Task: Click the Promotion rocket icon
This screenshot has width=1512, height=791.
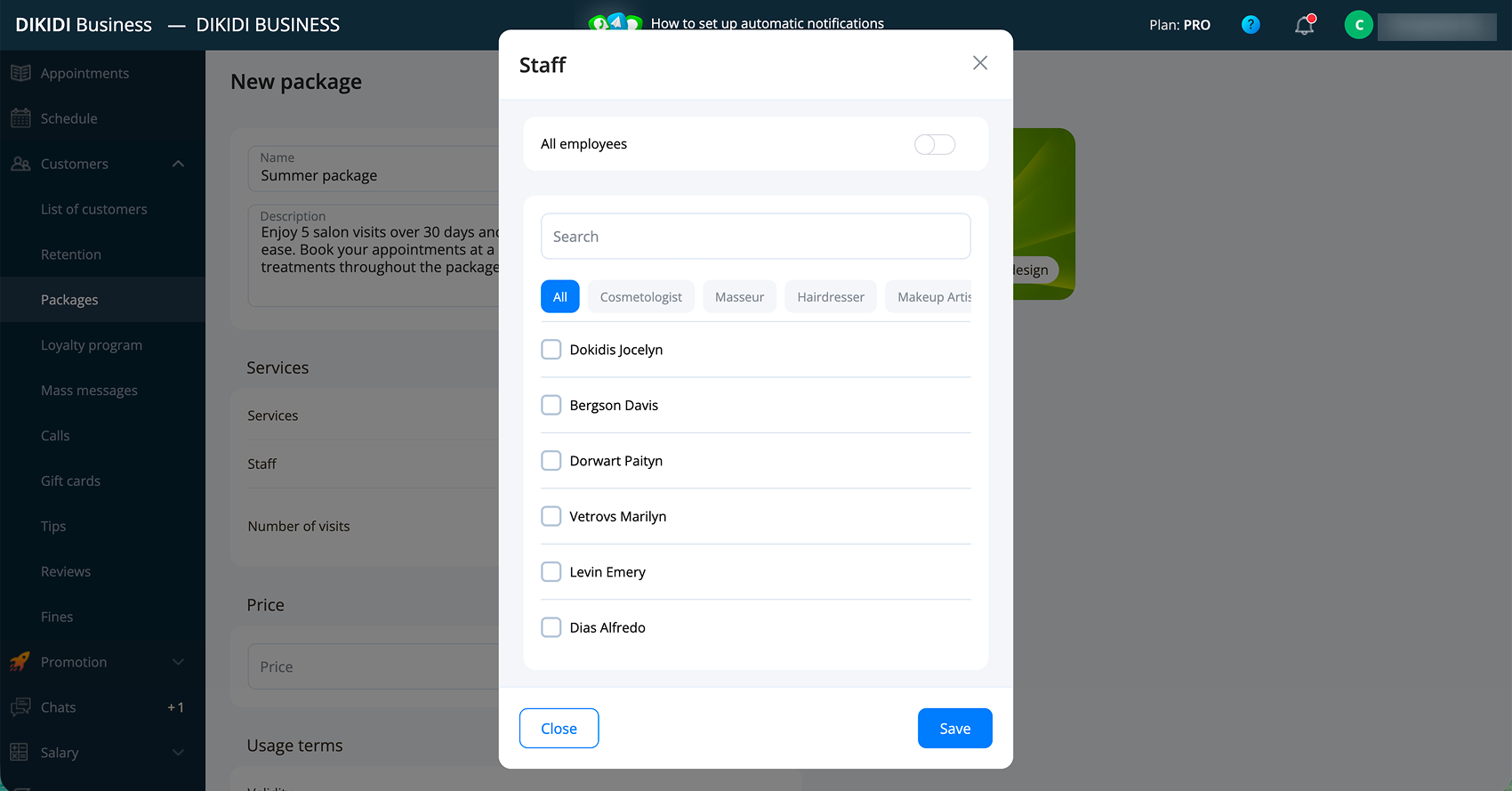Action: [x=20, y=662]
